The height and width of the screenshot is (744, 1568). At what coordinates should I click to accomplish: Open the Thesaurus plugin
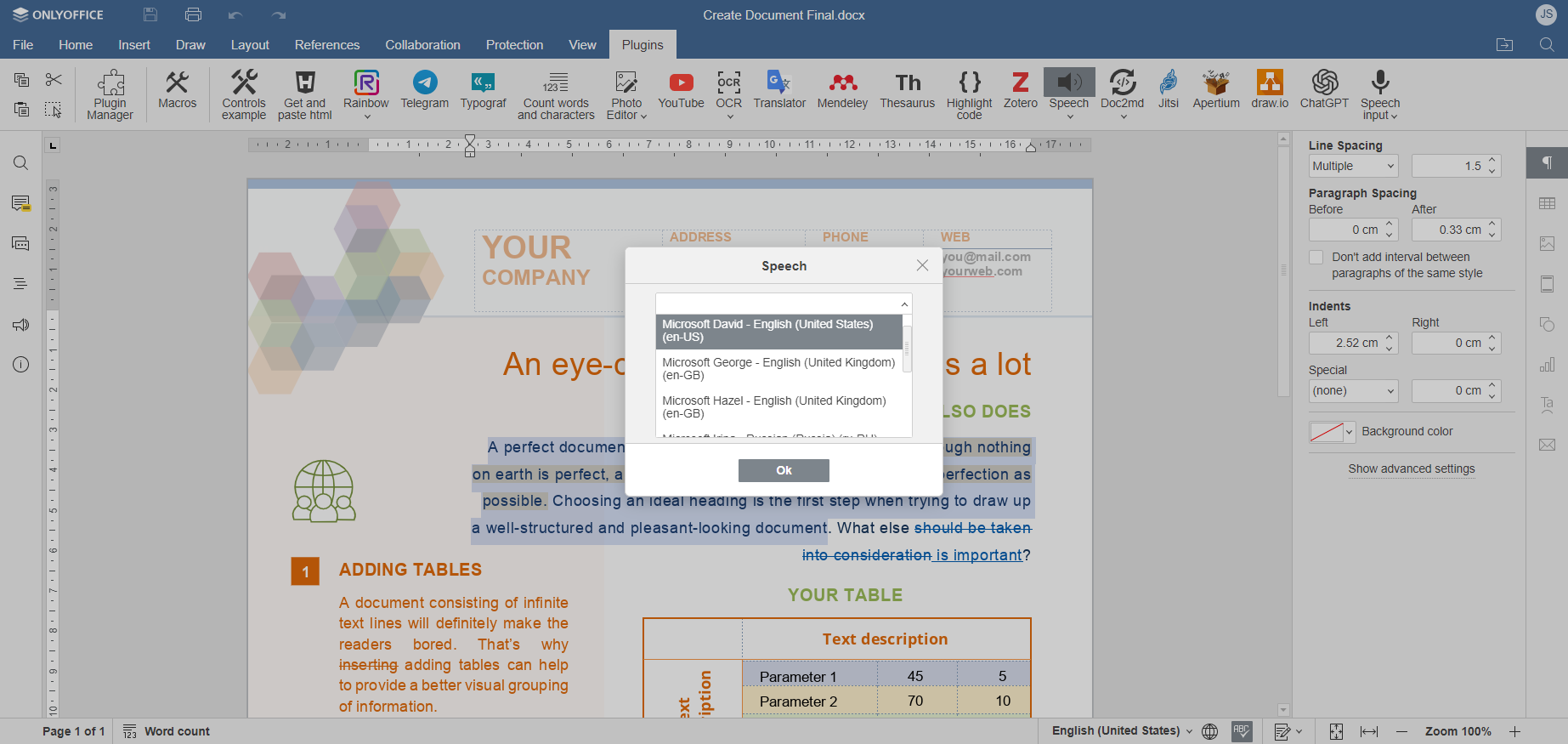click(x=907, y=90)
